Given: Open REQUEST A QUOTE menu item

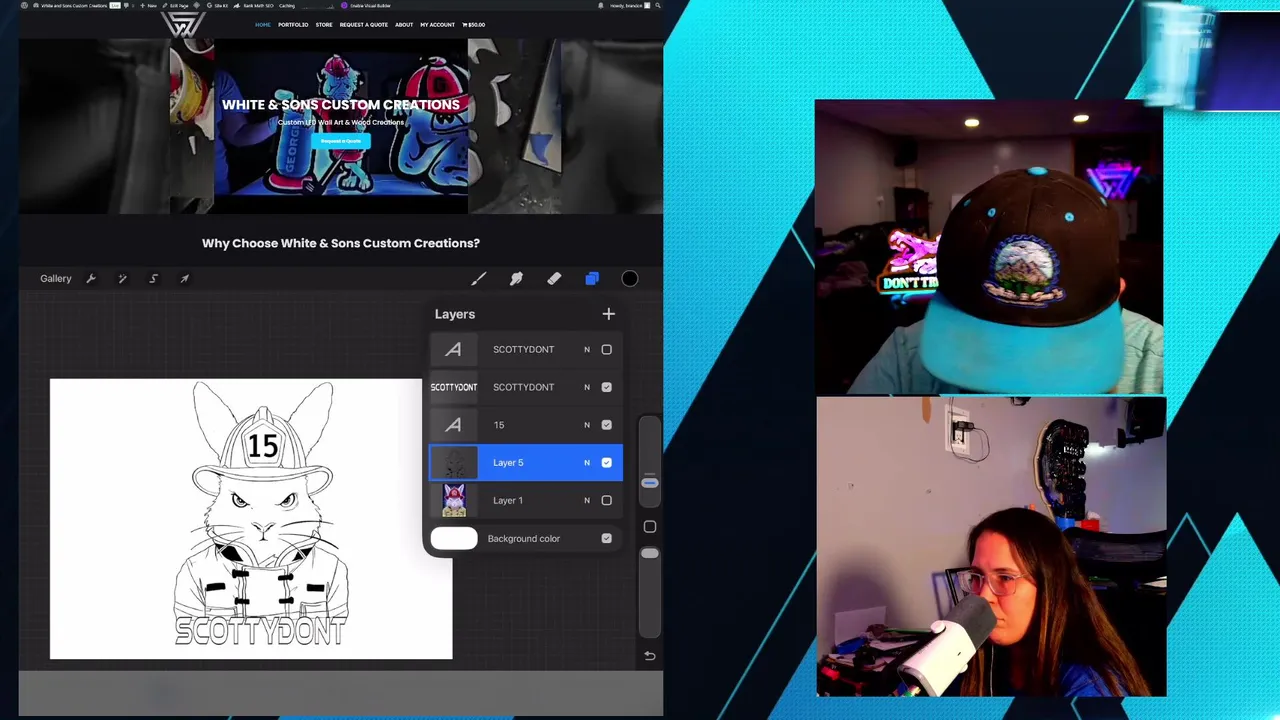Looking at the screenshot, I should (x=364, y=25).
